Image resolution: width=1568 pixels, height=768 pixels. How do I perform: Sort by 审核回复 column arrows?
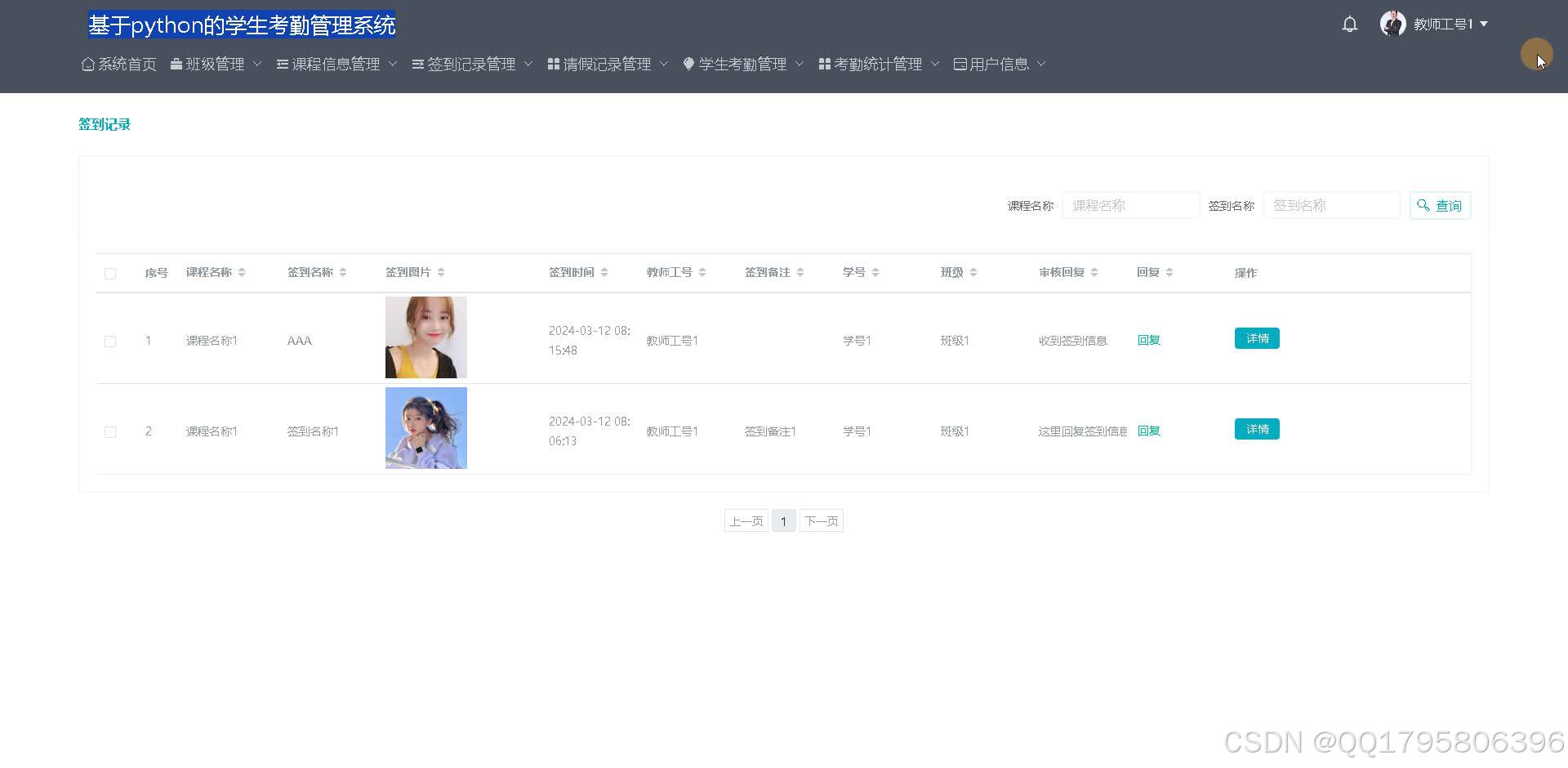pos(1094,273)
